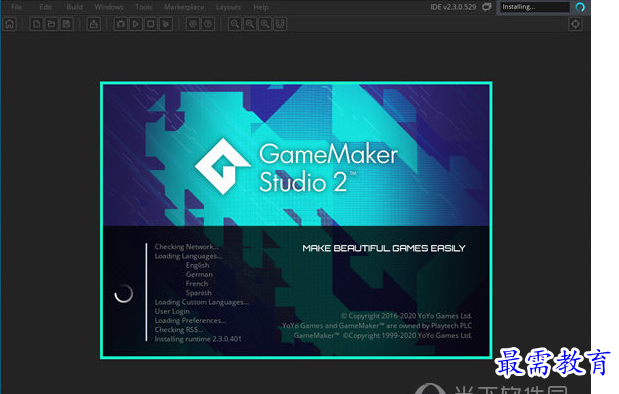
Task: Open the File menu
Action: 16,7
